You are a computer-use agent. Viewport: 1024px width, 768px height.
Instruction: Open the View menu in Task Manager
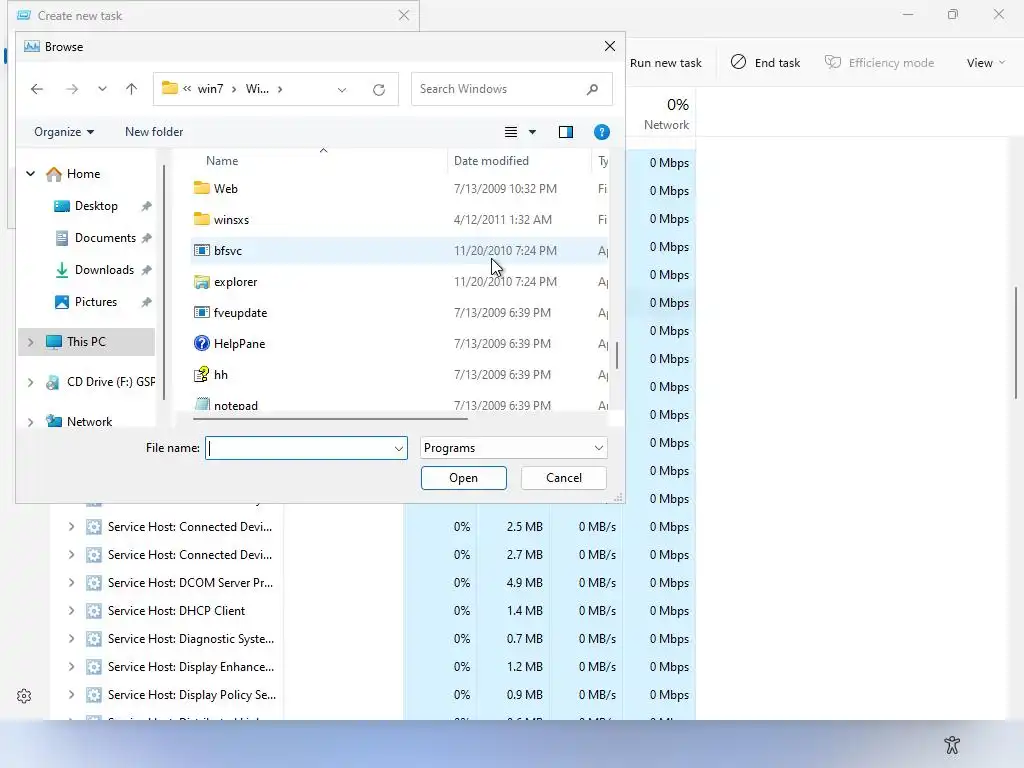pos(985,63)
